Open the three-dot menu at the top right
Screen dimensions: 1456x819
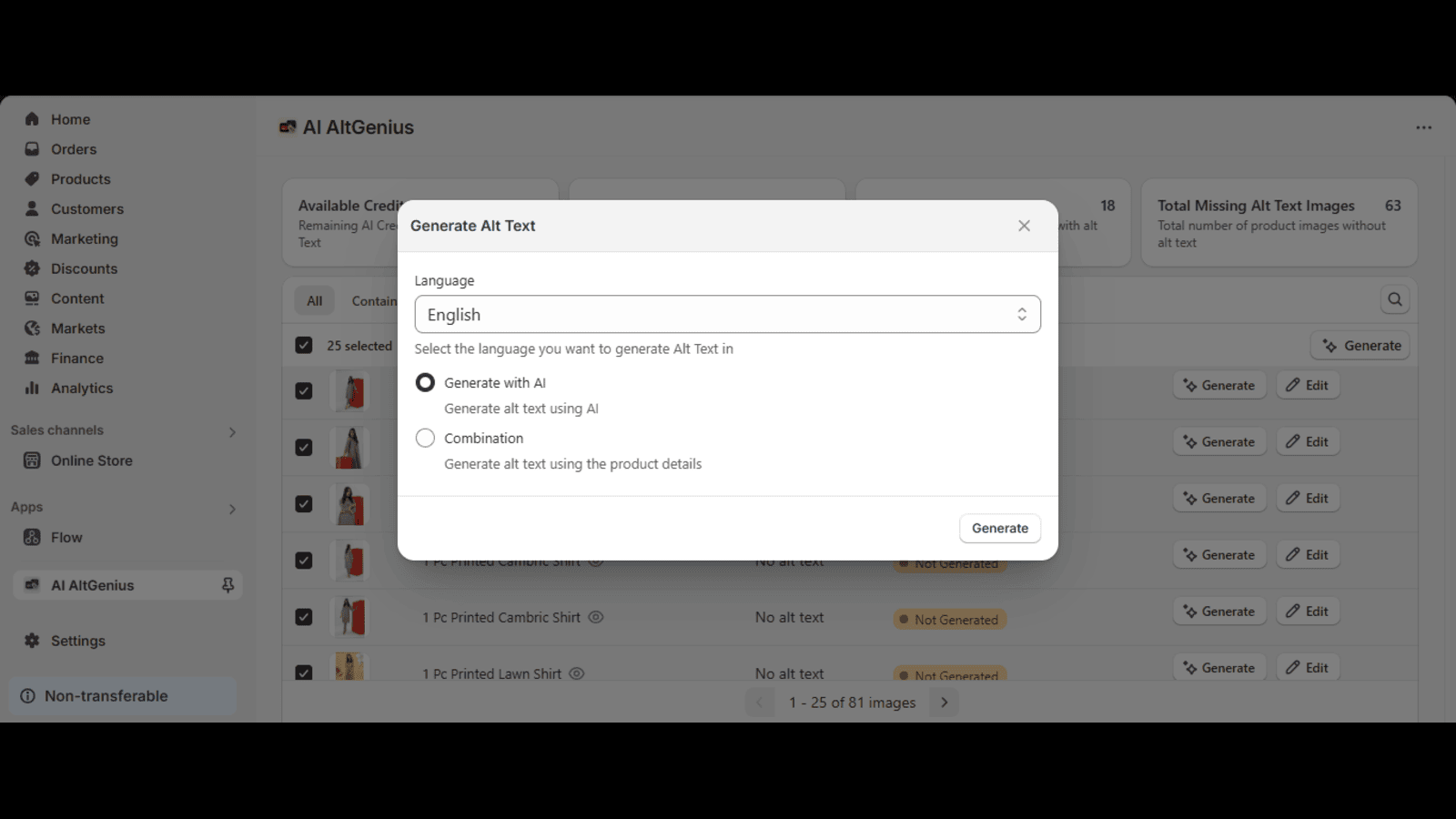click(1424, 127)
